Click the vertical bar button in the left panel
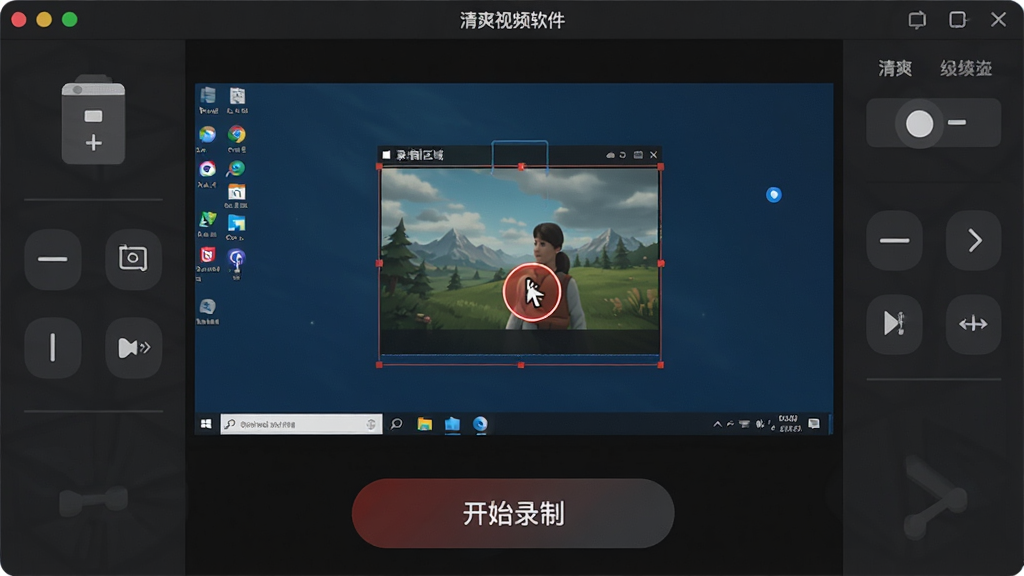Viewport: 1024px width, 576px height. point(53,347)
